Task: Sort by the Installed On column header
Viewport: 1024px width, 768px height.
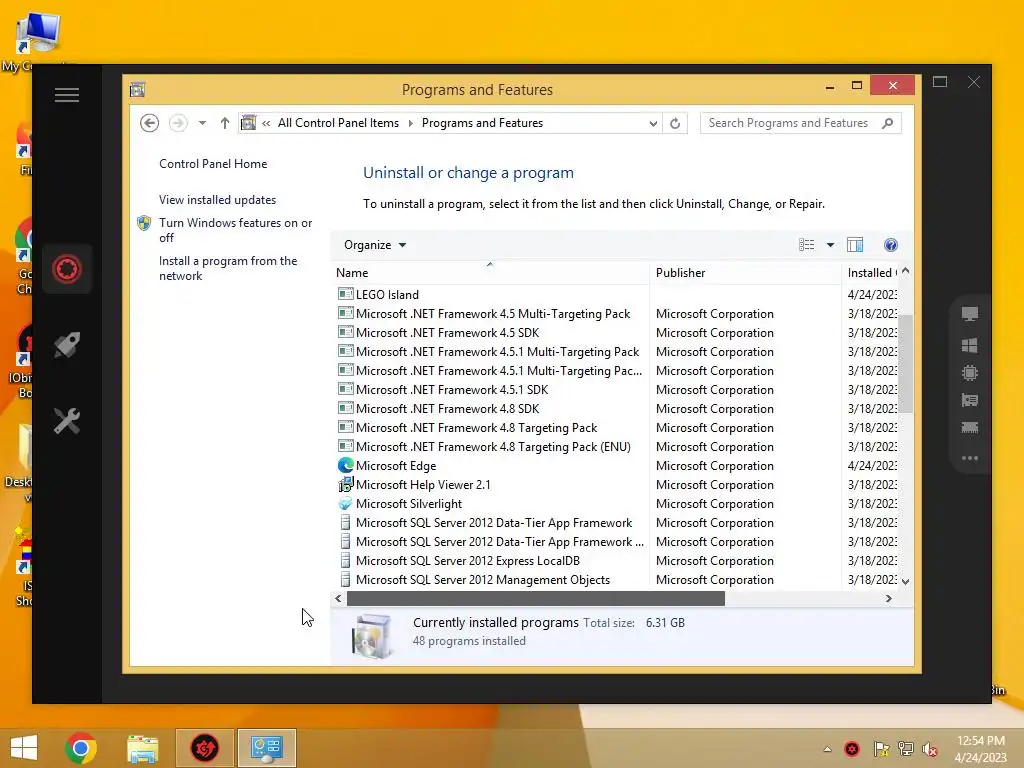Action: point(871,272)
